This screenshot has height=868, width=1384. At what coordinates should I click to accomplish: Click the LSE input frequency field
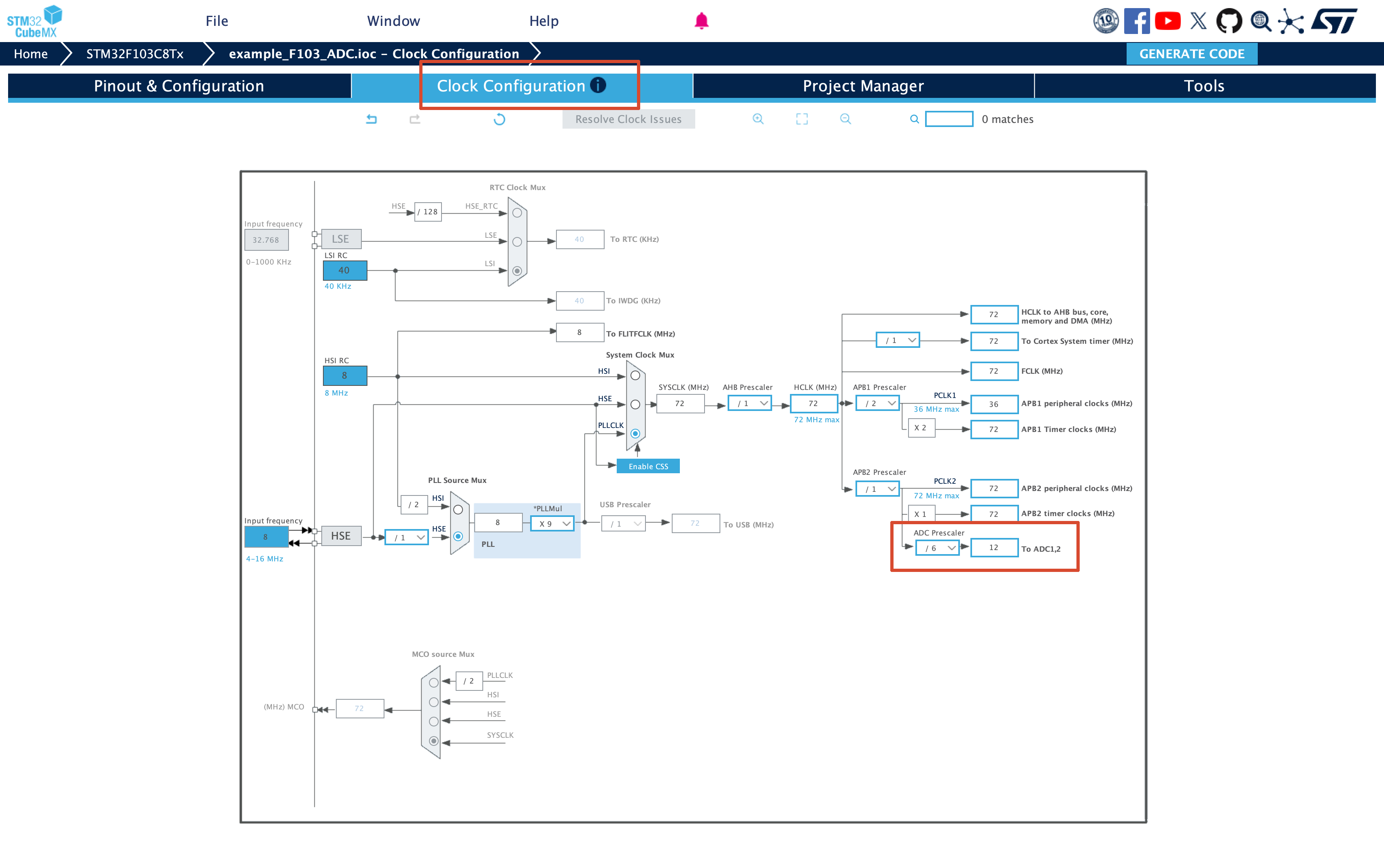point(266,240)
